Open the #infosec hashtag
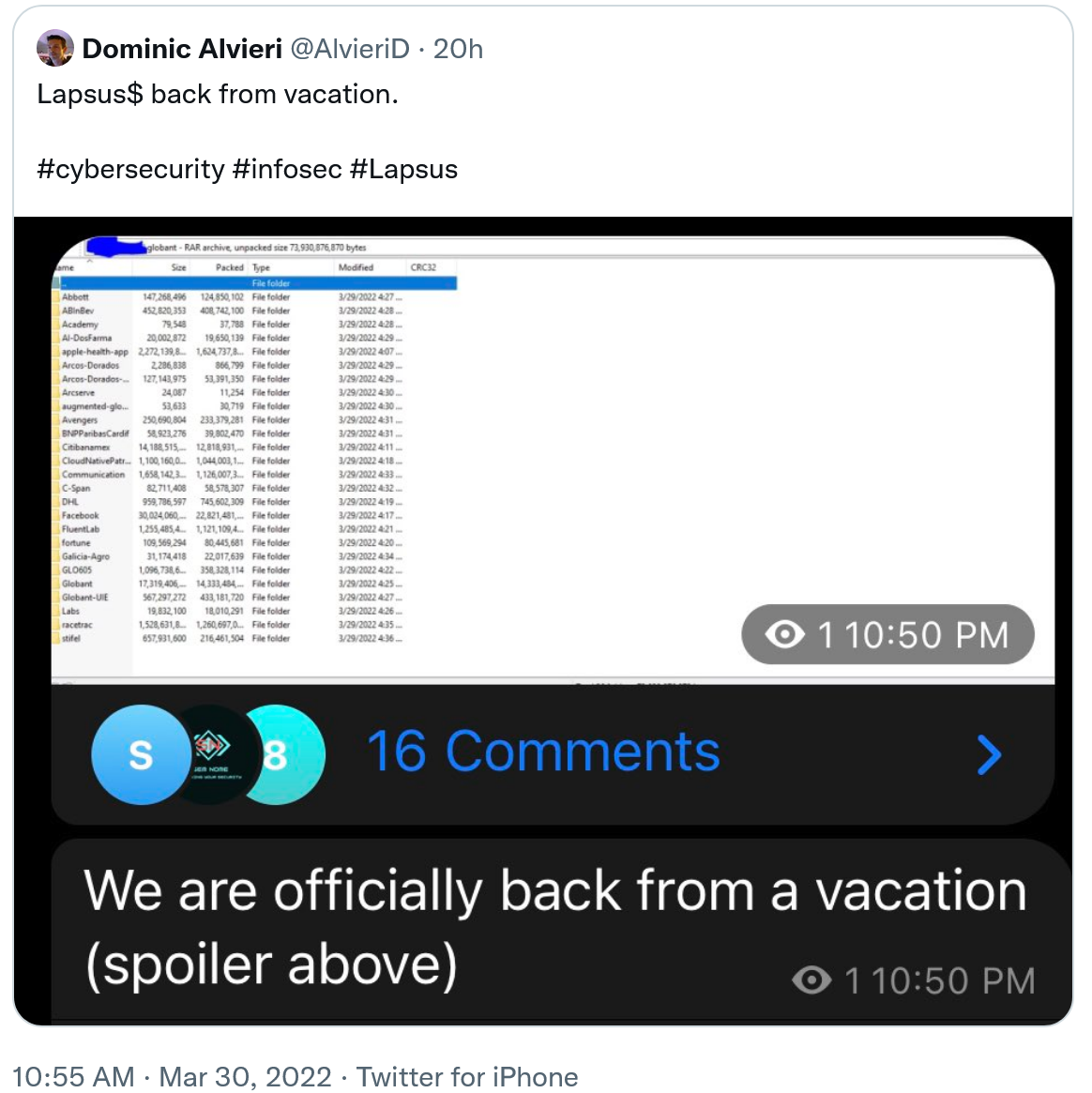The width and height of the screenshot is (1092, 1093). pos(287,169)
